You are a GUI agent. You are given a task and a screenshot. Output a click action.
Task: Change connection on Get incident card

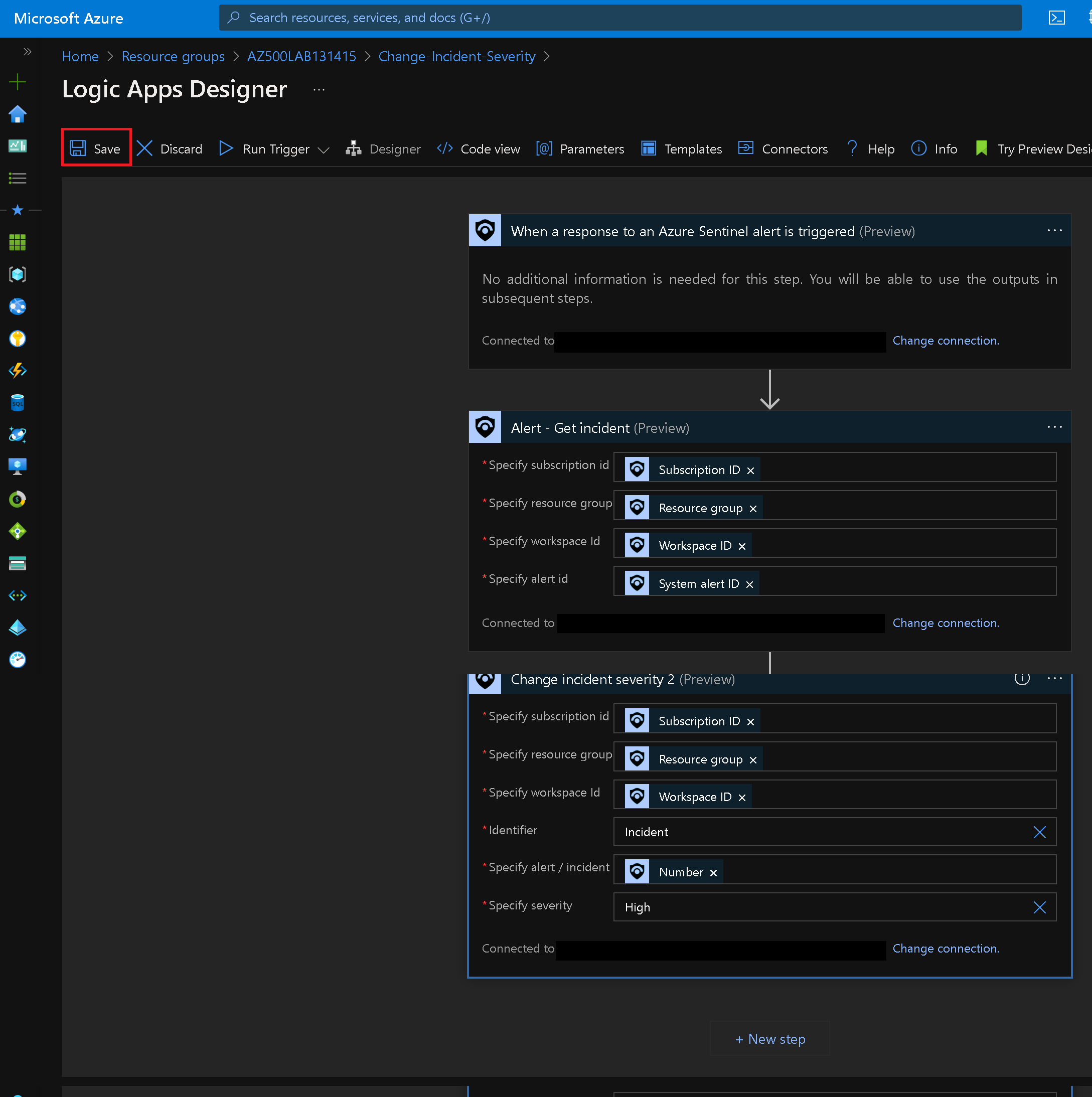pyautogui.click(x=946, y=623)
